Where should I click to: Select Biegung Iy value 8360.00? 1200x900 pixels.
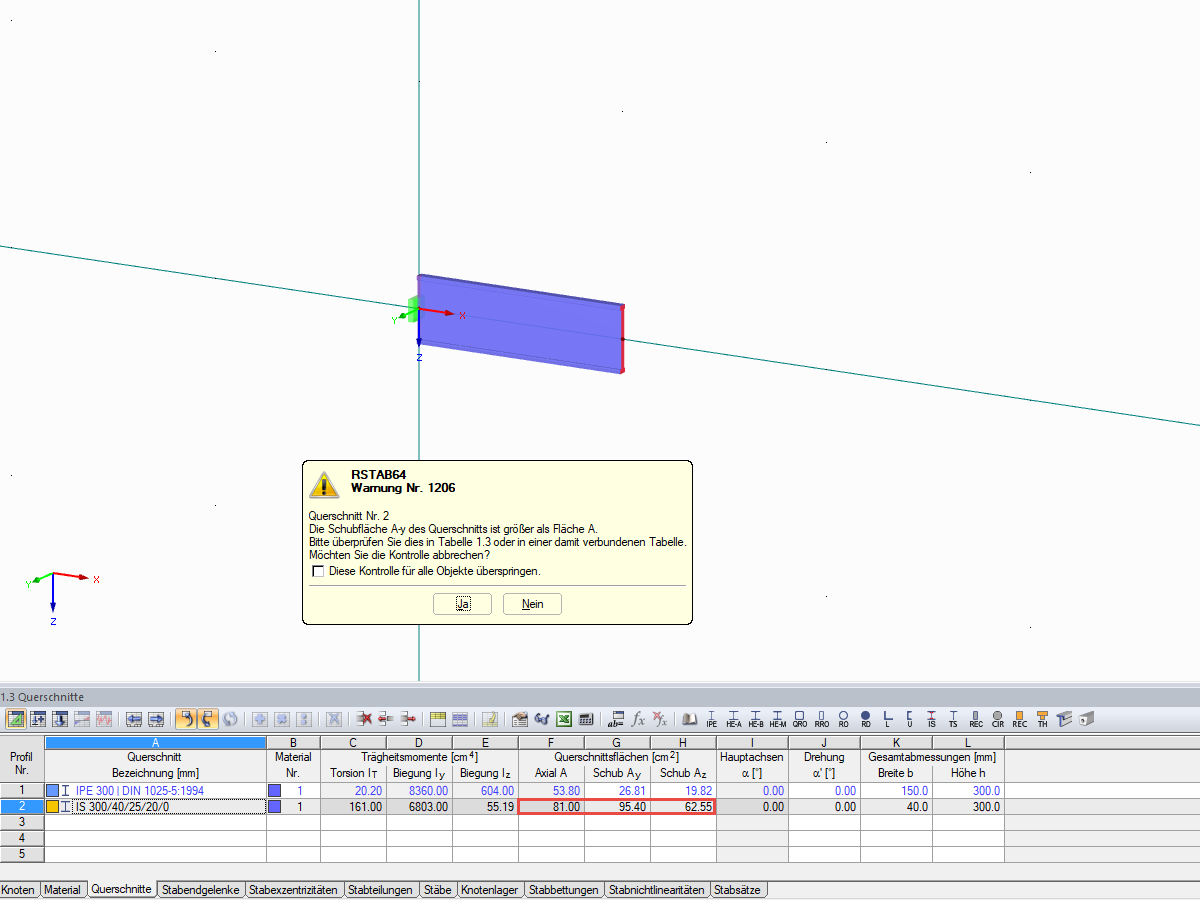click(x=419, y=791)
